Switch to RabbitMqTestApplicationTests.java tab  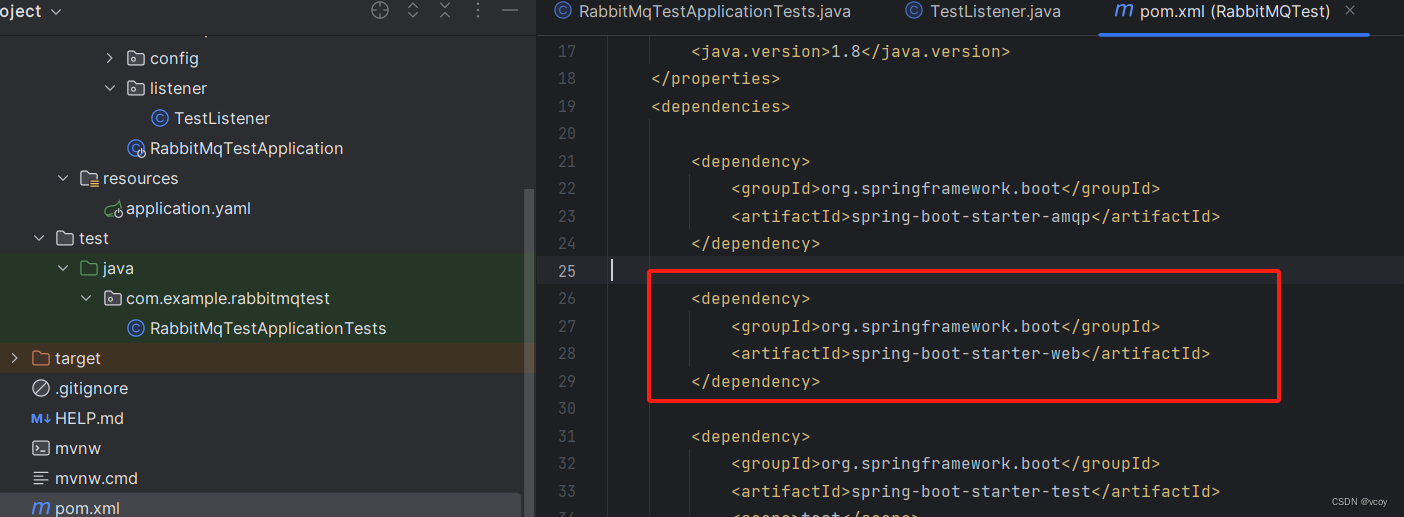click(702, 11)
